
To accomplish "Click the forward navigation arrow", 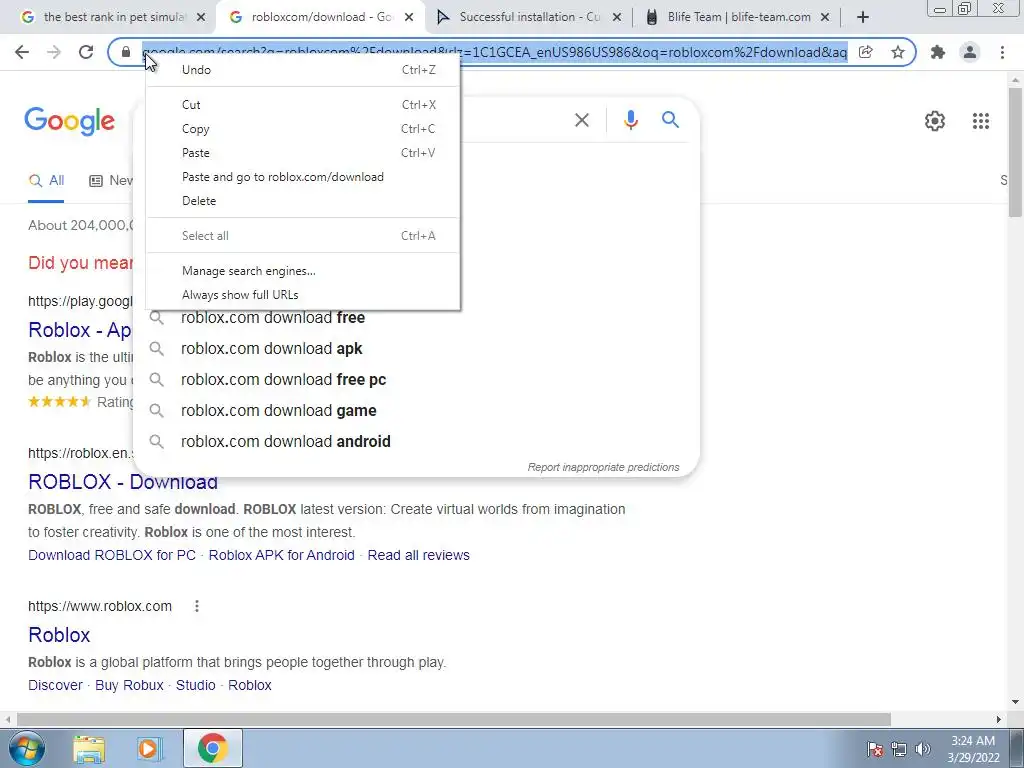I will pos(54,52).
